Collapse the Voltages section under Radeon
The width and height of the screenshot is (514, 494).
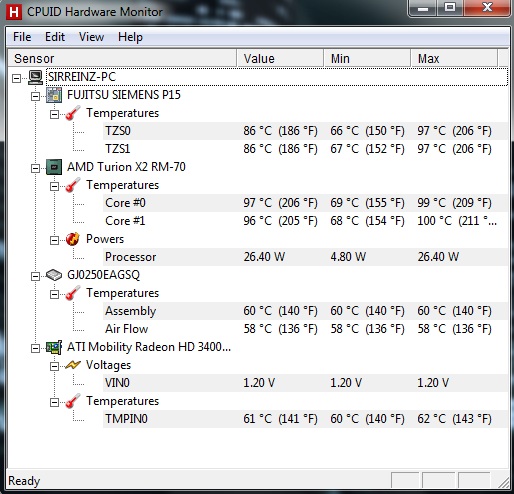[x=54, y=366]
